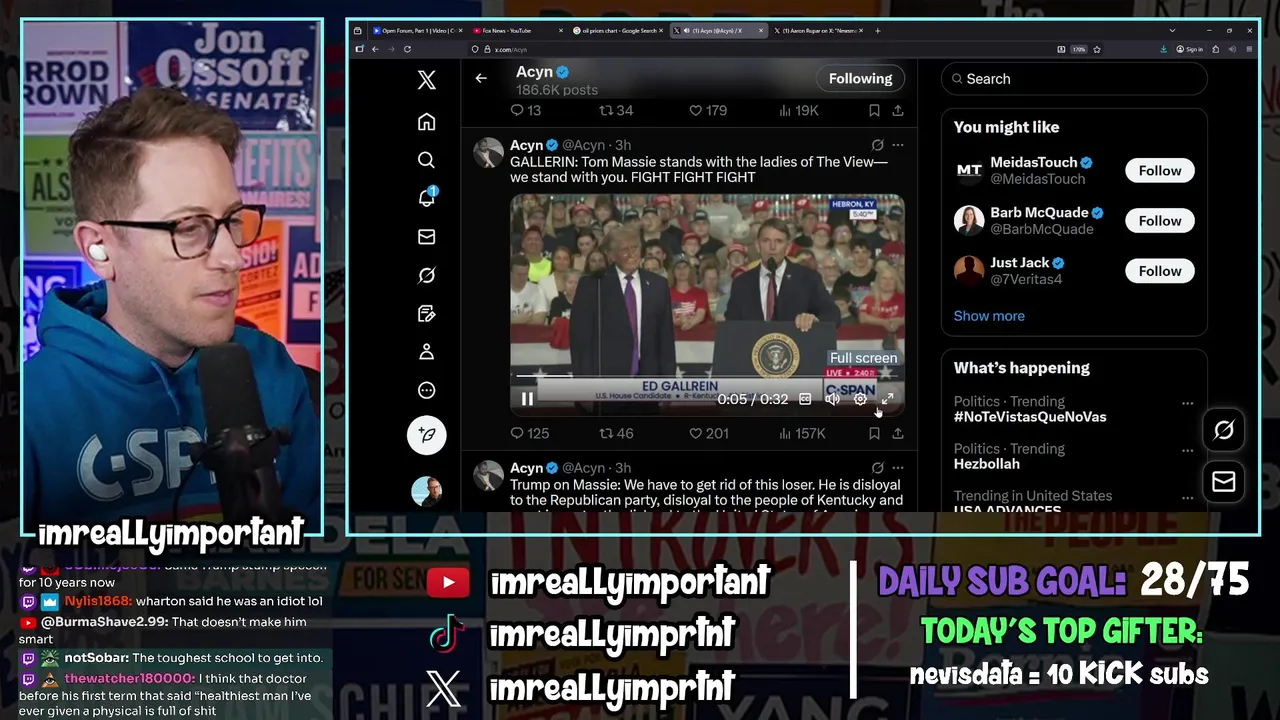Switch to Aaron Rupar on X tab
This screenshot has width=1280, height=720.
tap(818, 31)
